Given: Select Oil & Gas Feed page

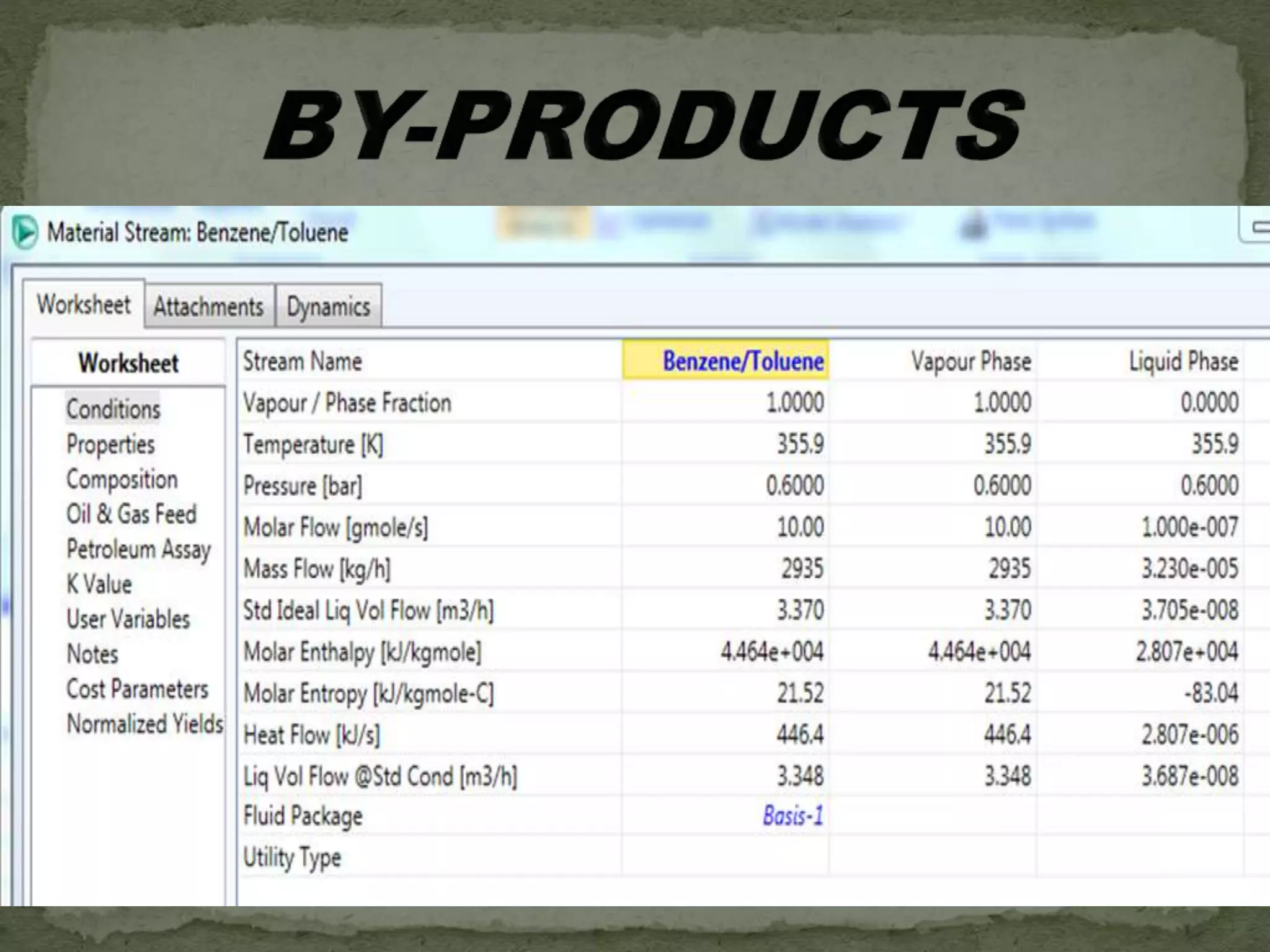Looking at the screenshot, I should click(131, 514).
